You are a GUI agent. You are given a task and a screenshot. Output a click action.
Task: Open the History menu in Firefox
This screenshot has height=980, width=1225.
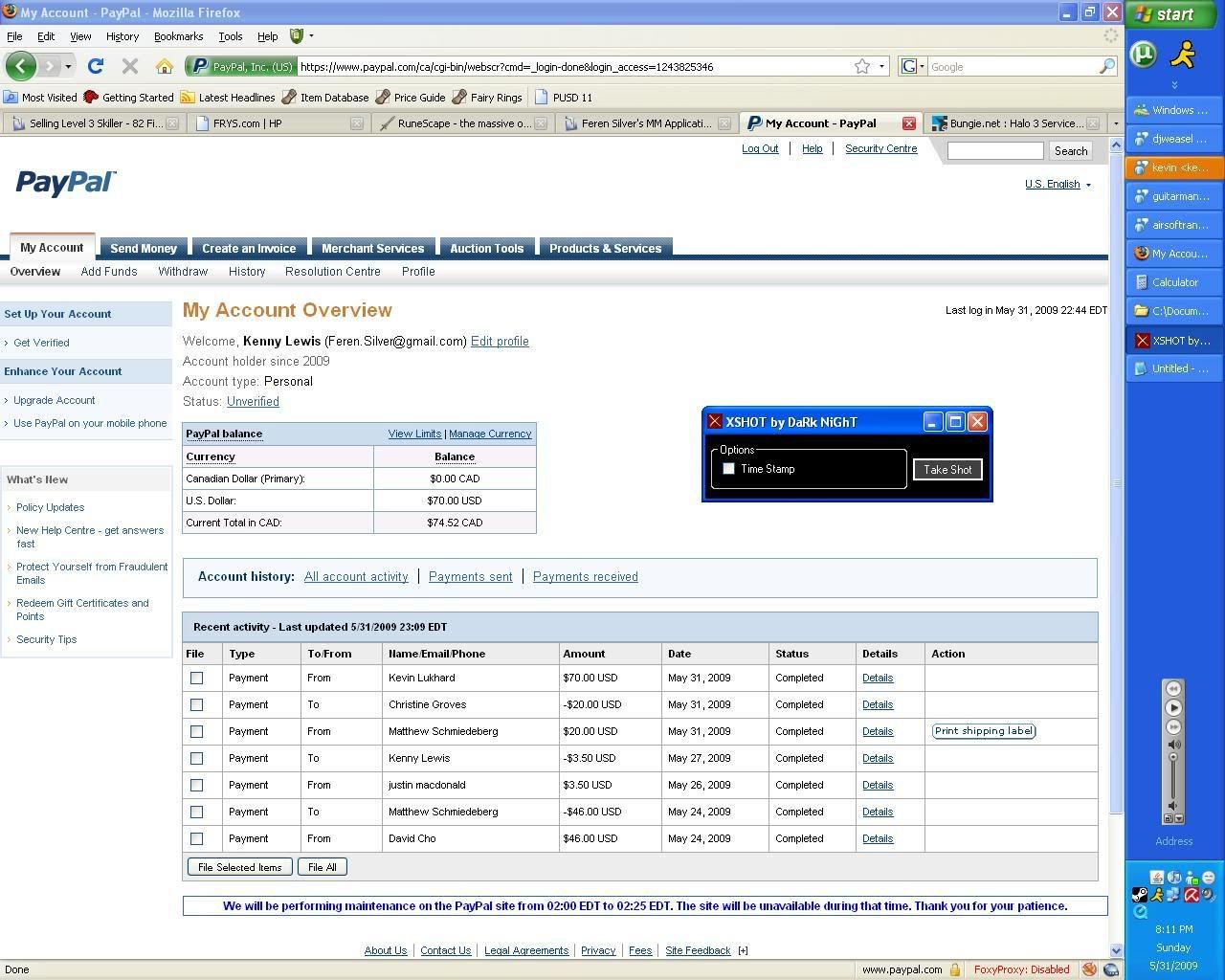click(122, 36)
